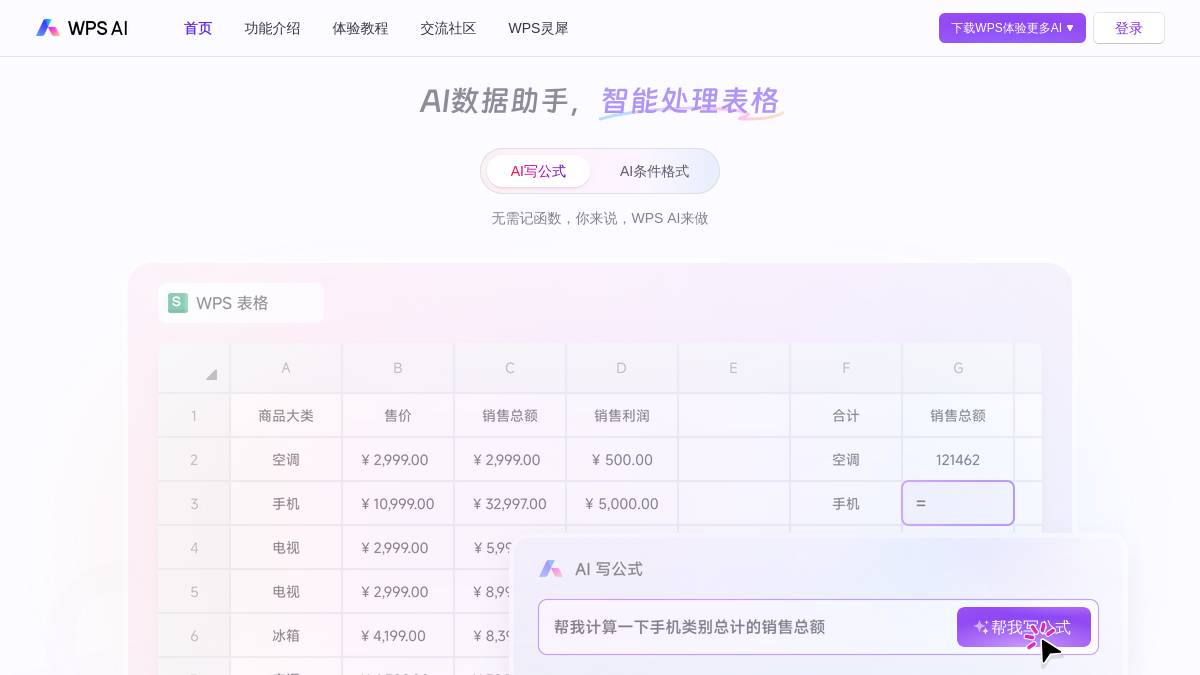Screen dimensions: 1200x675
Task: Click the 登录 button
Action: tap(1128, 28)
